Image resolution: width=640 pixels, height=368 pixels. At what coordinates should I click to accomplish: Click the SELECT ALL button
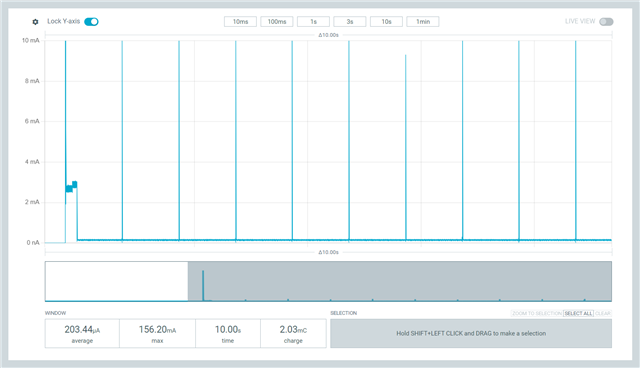coord(578,313)
